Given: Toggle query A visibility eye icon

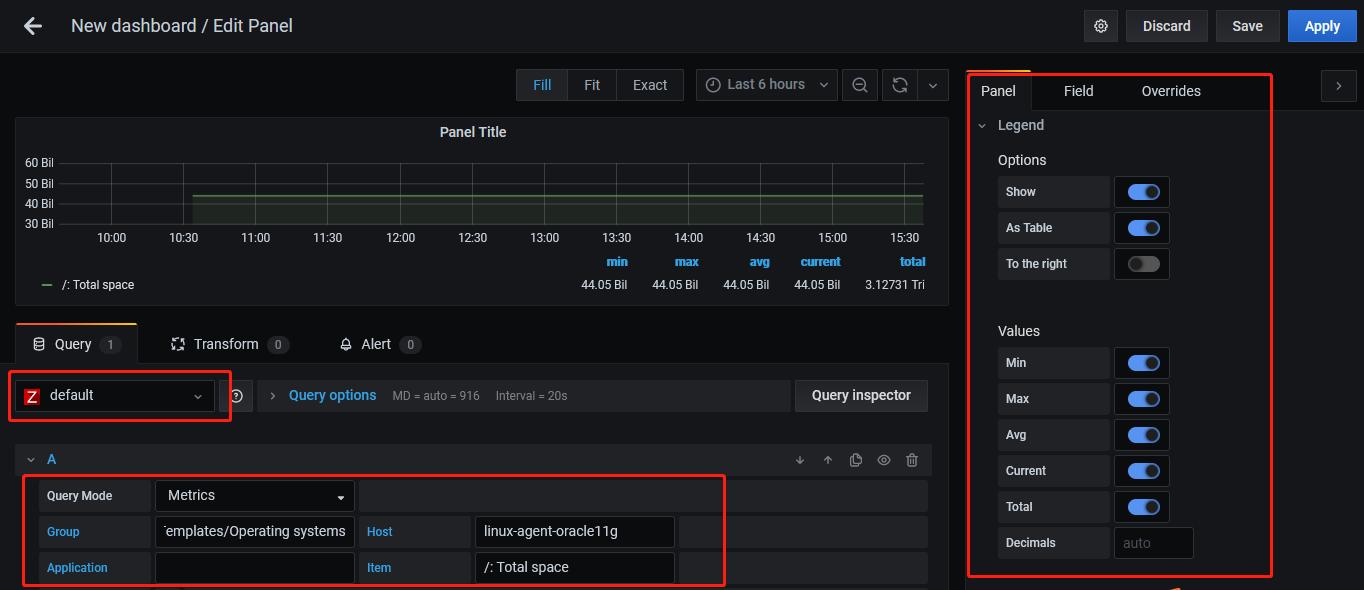Looking at the screenshot, I should click(x=884, y=460).
